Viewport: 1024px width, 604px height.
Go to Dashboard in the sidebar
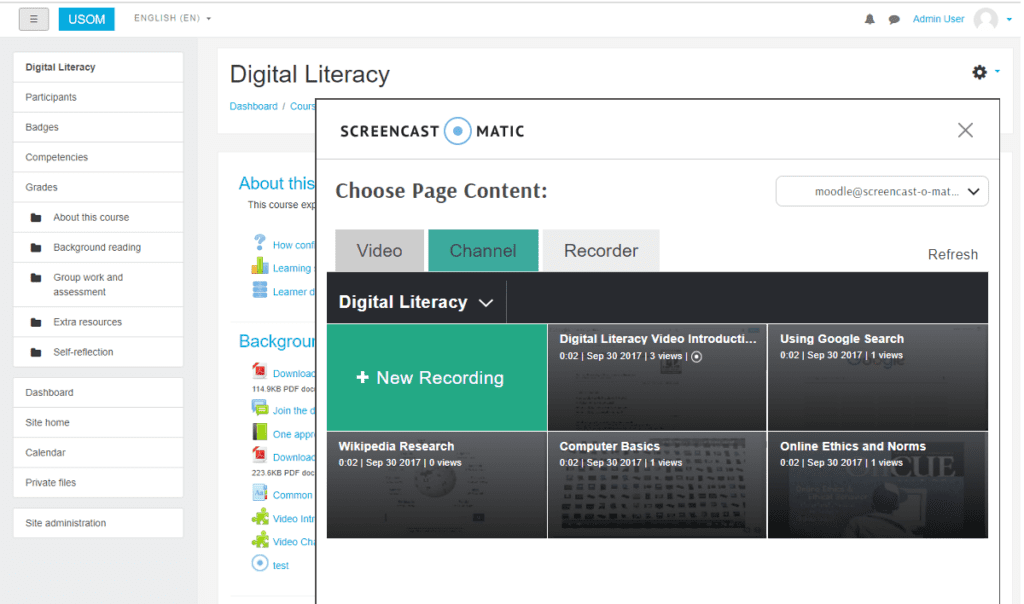[x=98, y=392]
